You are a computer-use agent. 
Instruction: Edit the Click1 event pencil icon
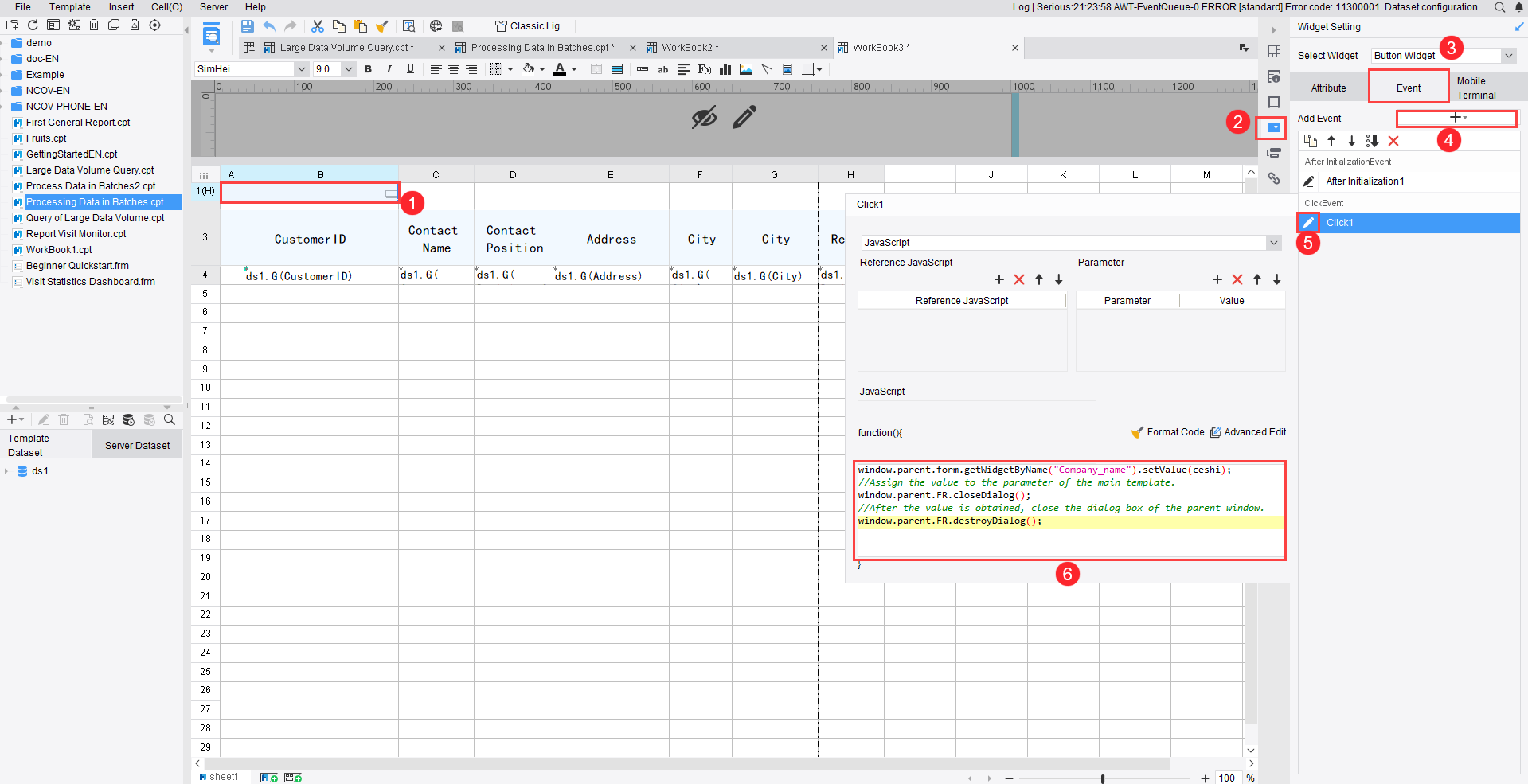(1308, 223)
